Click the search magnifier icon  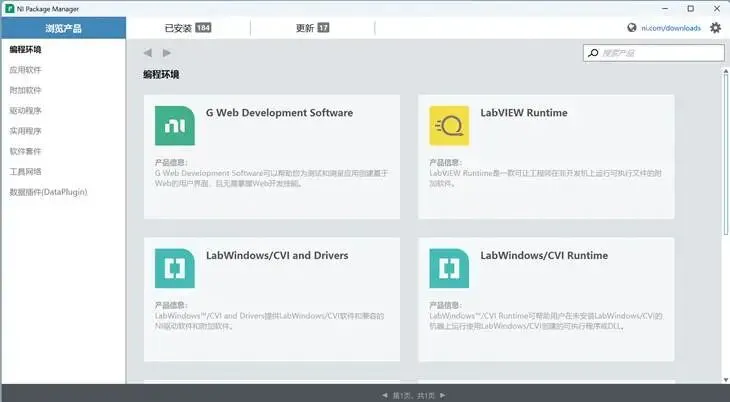(593, 53)
